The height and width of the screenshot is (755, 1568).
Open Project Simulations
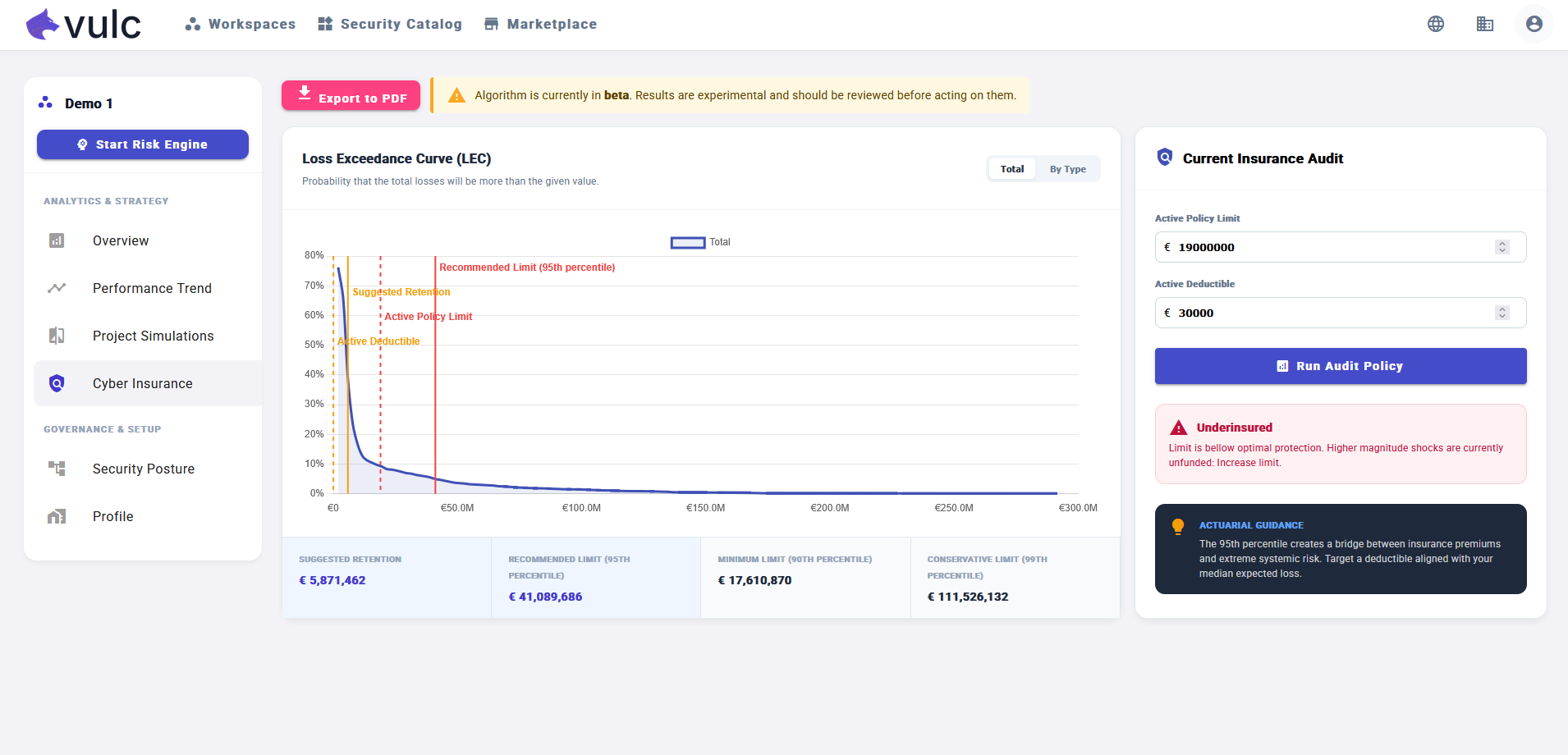pyautogui.click(x=153, y=336)
